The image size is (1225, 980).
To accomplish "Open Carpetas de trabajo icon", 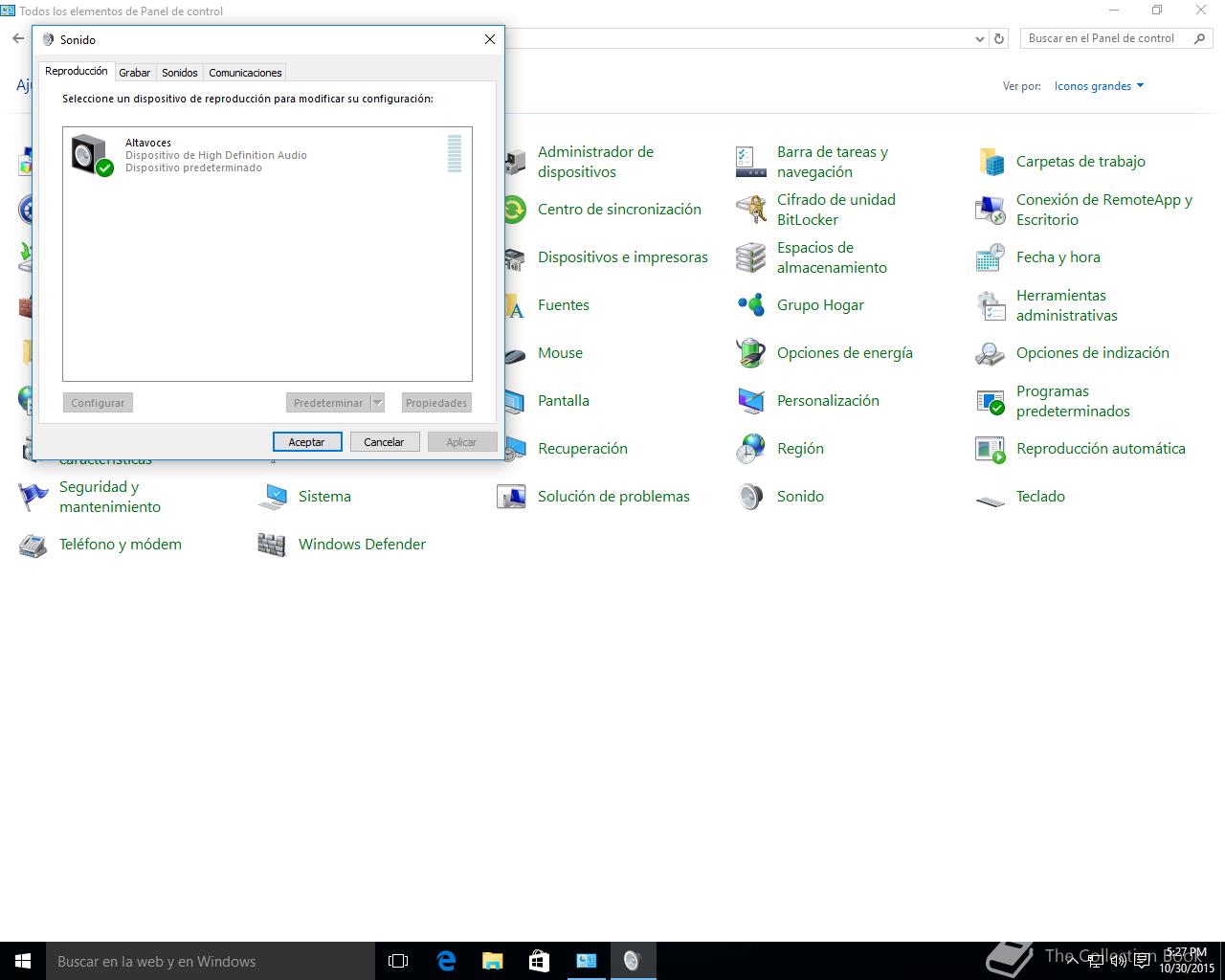I will (991, 162).
